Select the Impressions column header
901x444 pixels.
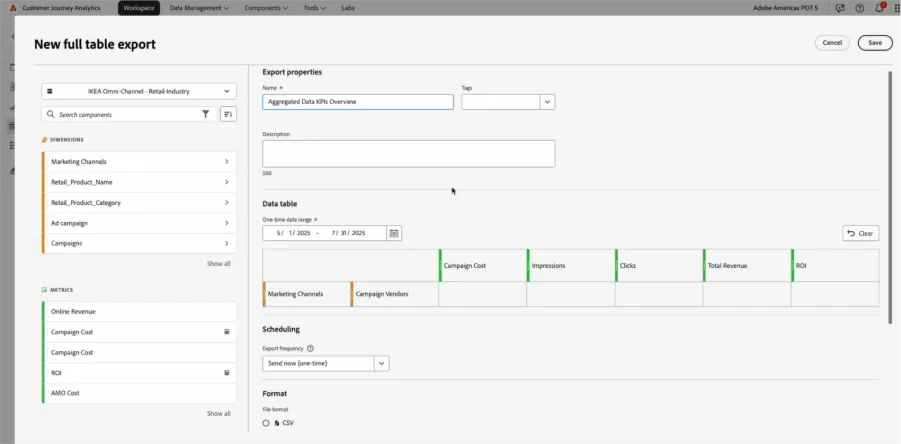click(x=571, y=265)
